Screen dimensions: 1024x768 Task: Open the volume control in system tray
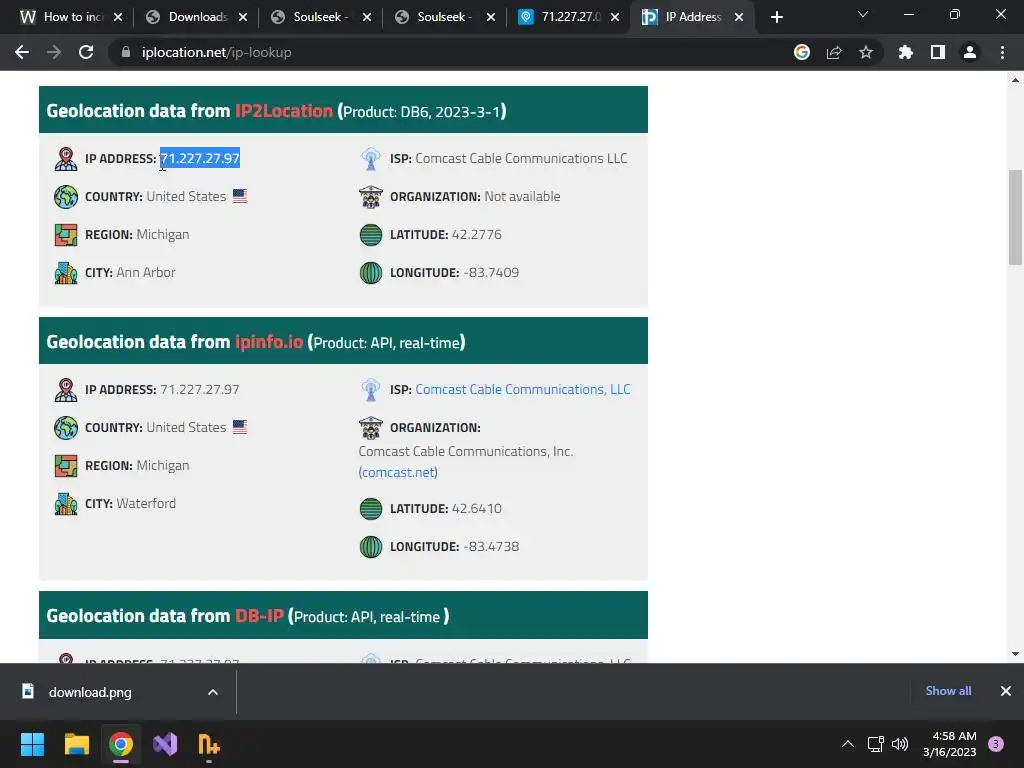[900, 744]
